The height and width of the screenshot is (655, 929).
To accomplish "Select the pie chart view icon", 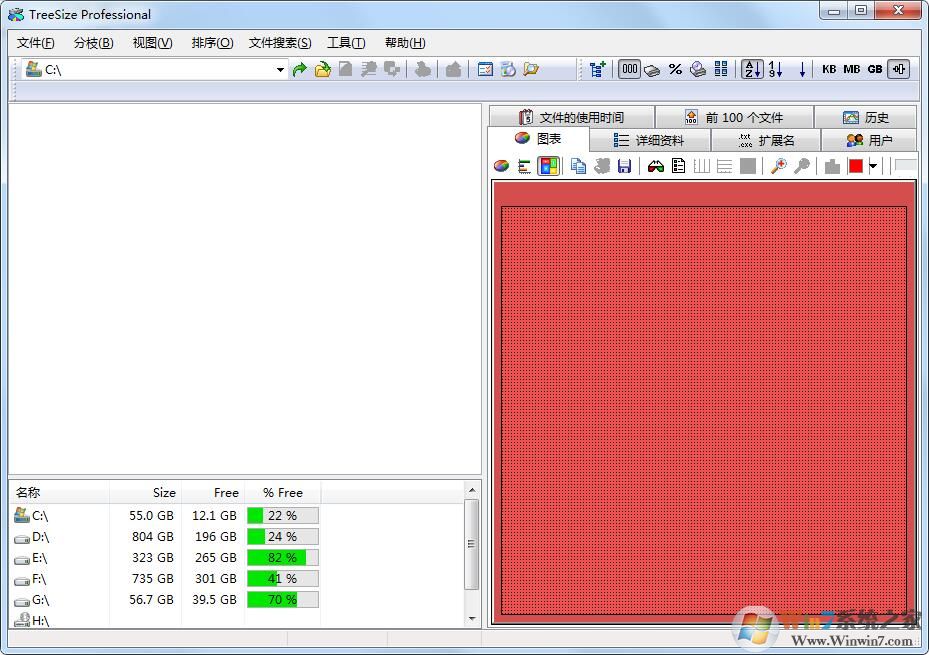I will [501, 166].
